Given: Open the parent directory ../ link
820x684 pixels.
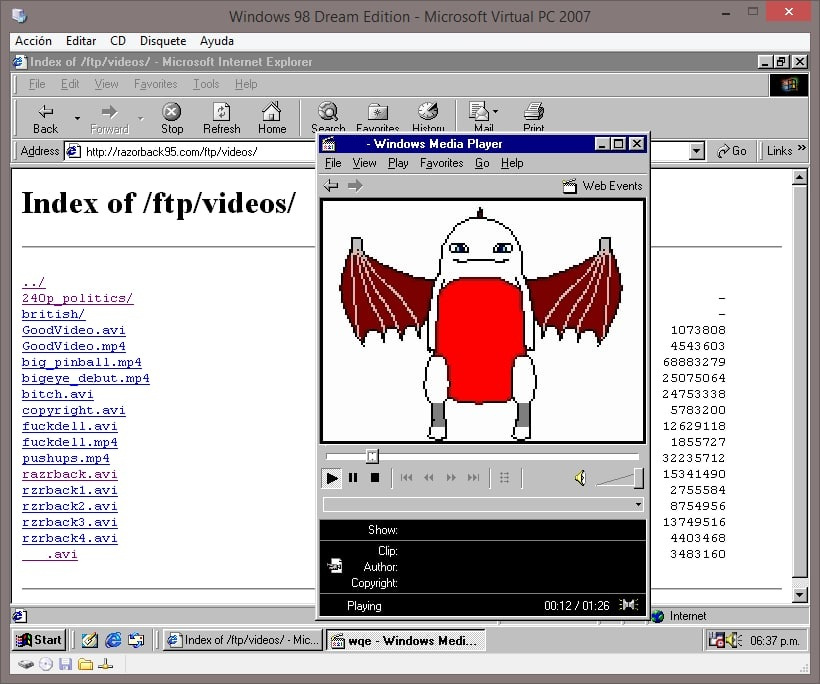Looking at the screenshot, I should coord(33,282).
